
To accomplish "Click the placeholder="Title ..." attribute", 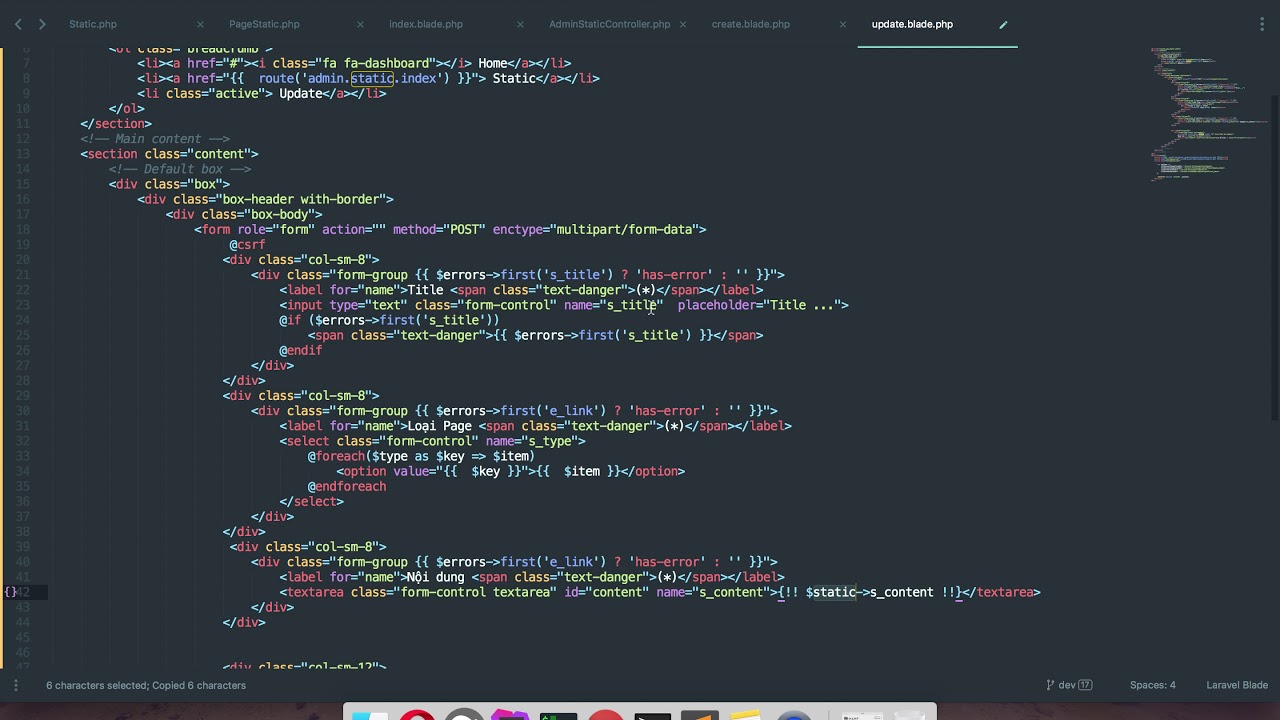I will [759, 305].
